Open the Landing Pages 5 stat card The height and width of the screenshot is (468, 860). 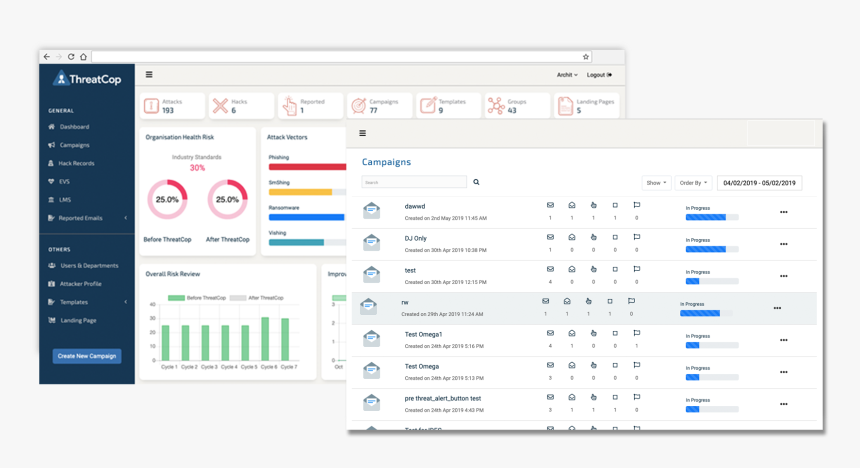pos(586,105)
